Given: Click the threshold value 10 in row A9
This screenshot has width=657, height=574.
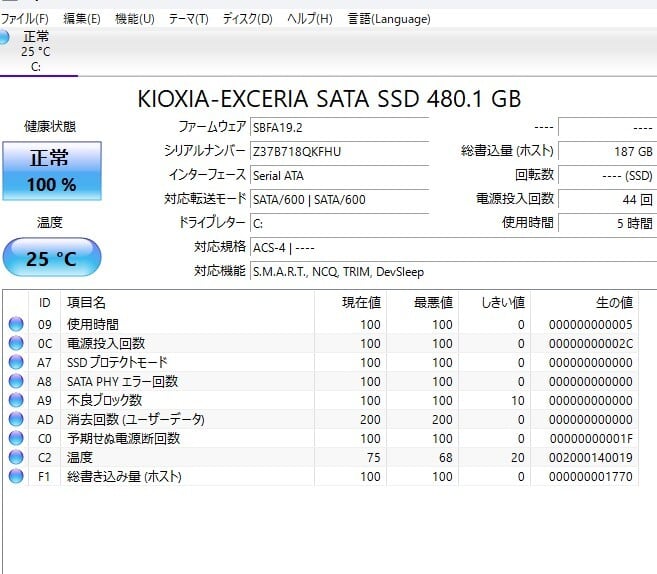Looking at the screenshot, I should click(518, 401).
